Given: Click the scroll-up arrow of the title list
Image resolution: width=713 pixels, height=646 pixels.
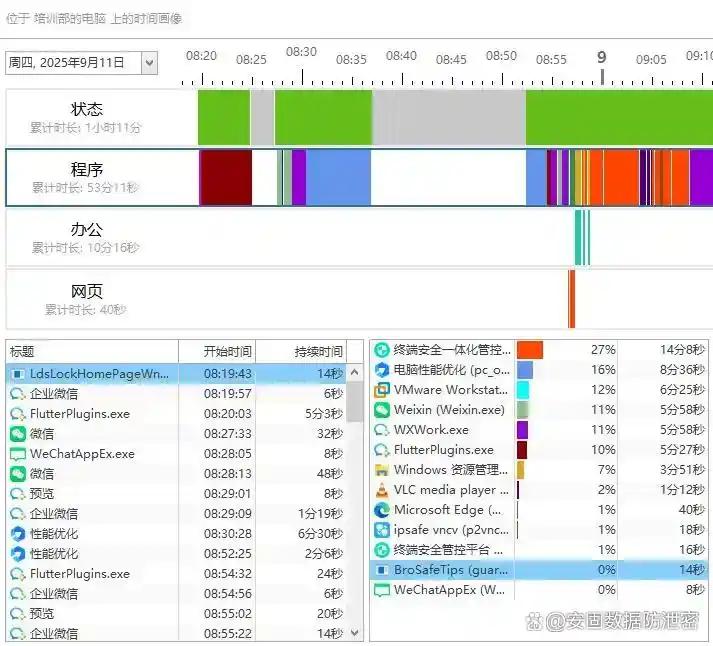Looking at the screenshot, I should 355,372.
